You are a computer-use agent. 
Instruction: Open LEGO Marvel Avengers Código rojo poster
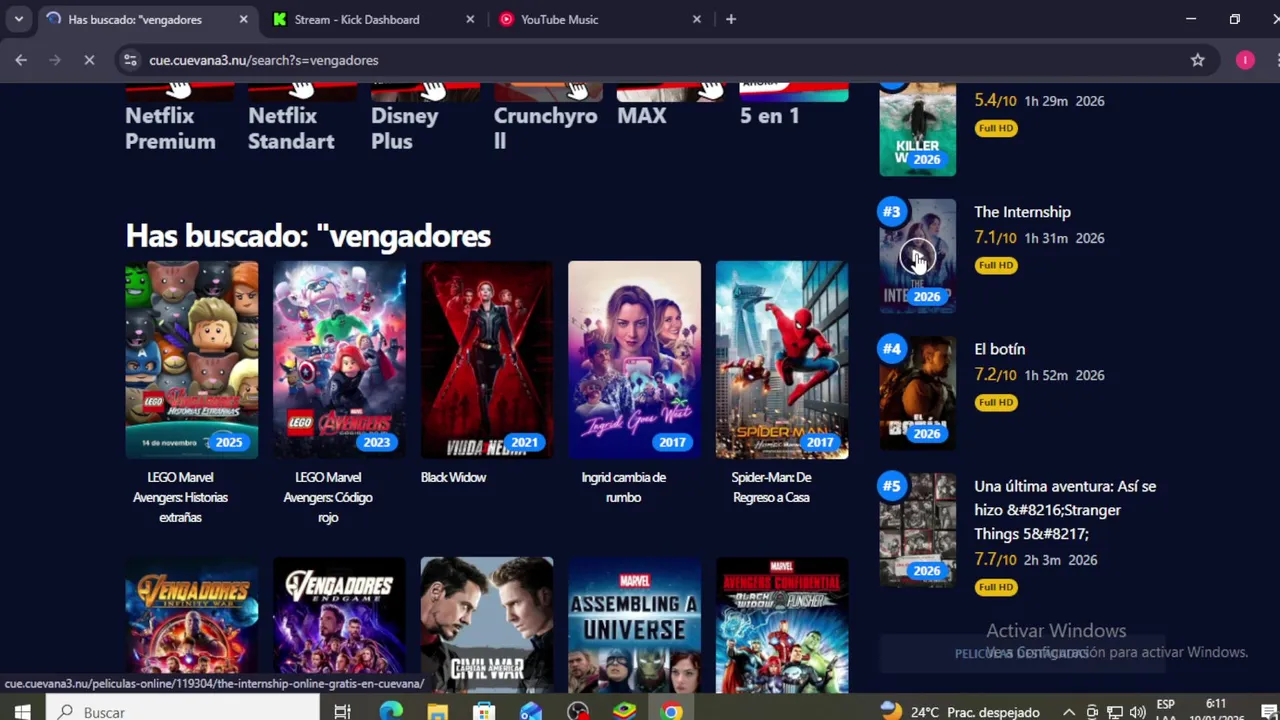point(339,360)
